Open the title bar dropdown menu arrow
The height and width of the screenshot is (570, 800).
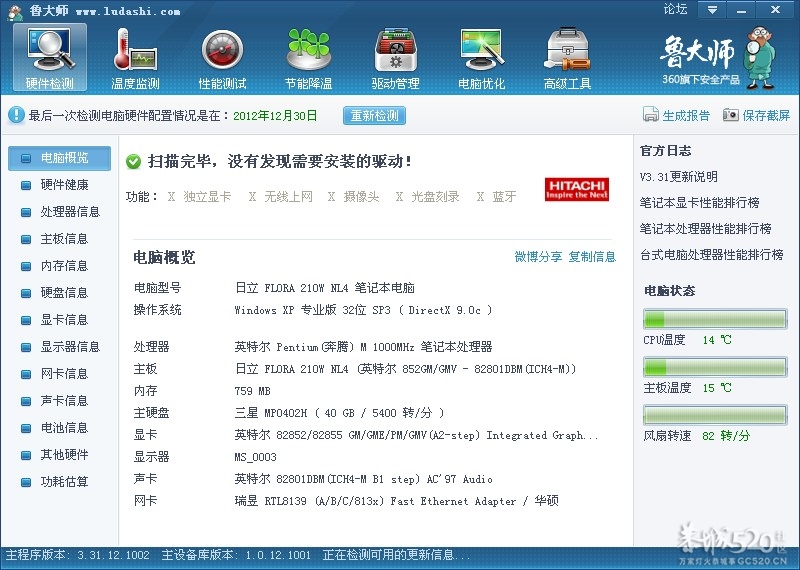pos(712,10)
